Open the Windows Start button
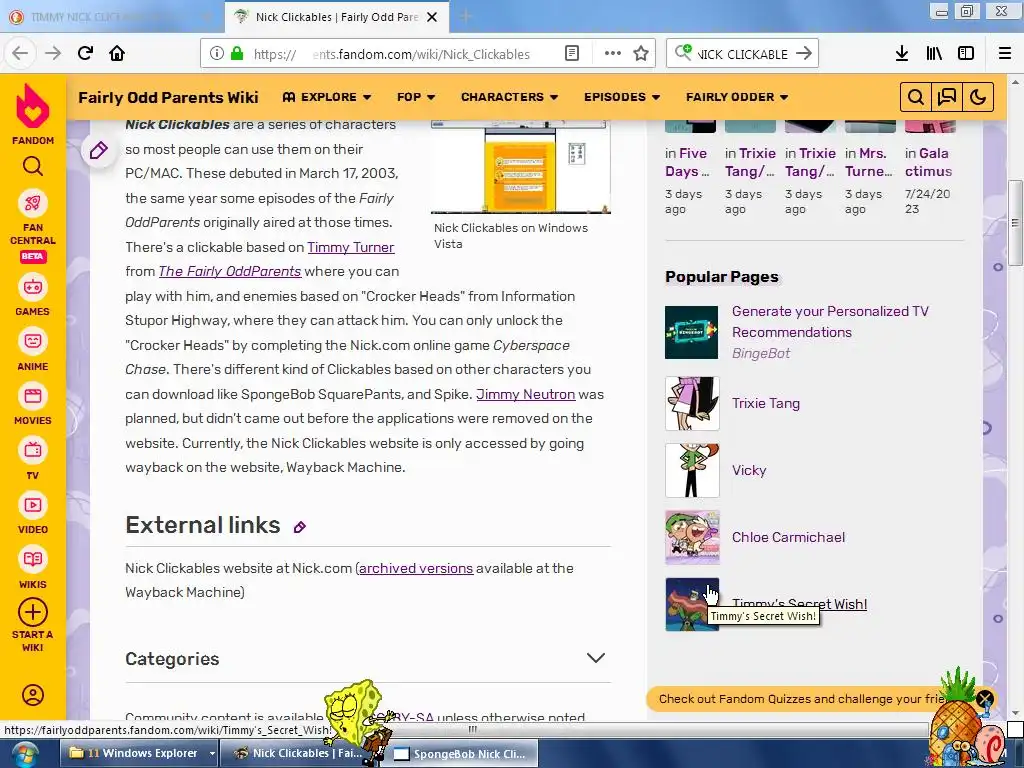The image size is (1024, 768). [24, 754]
